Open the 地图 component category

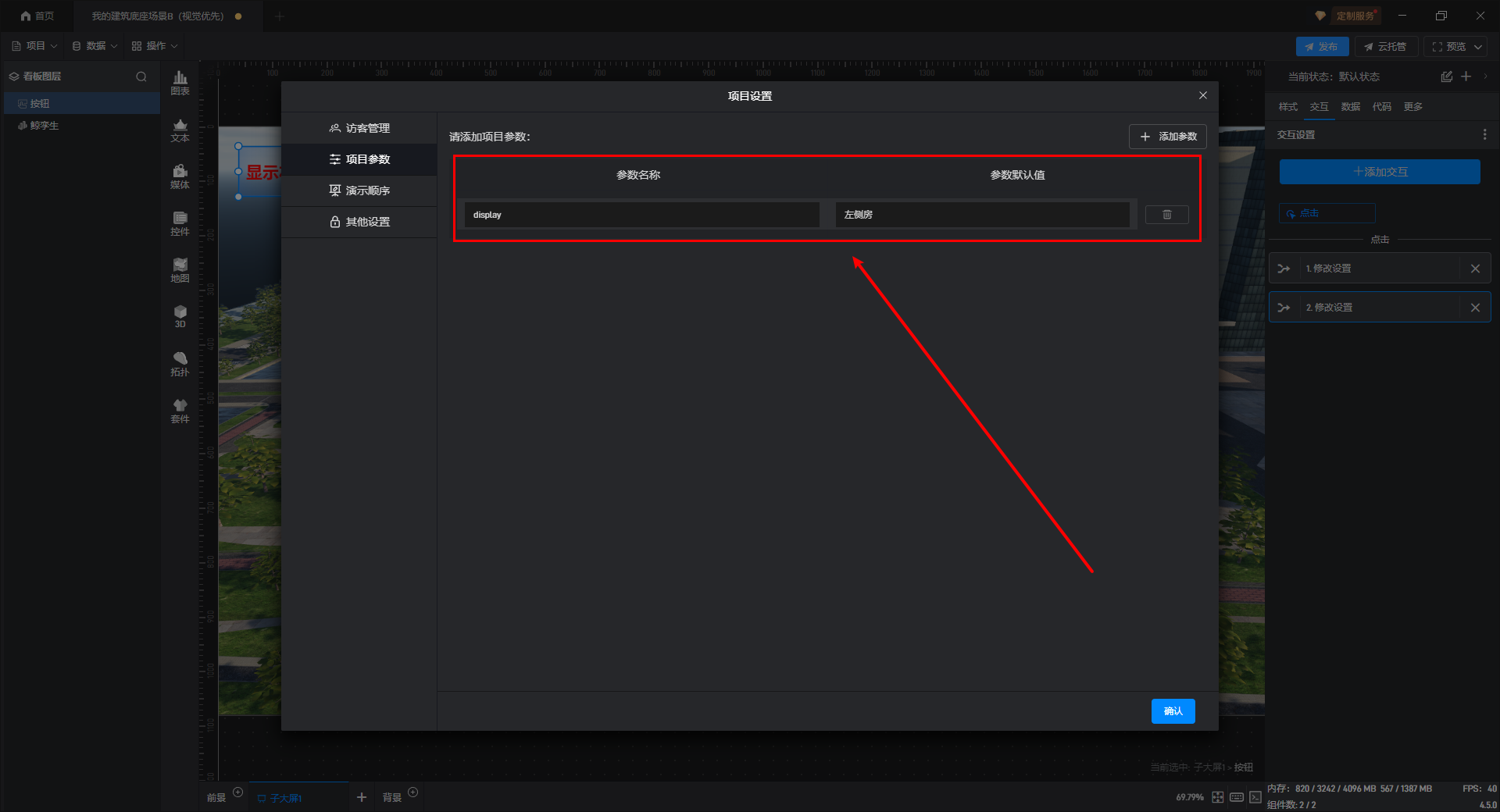(180, 271)
